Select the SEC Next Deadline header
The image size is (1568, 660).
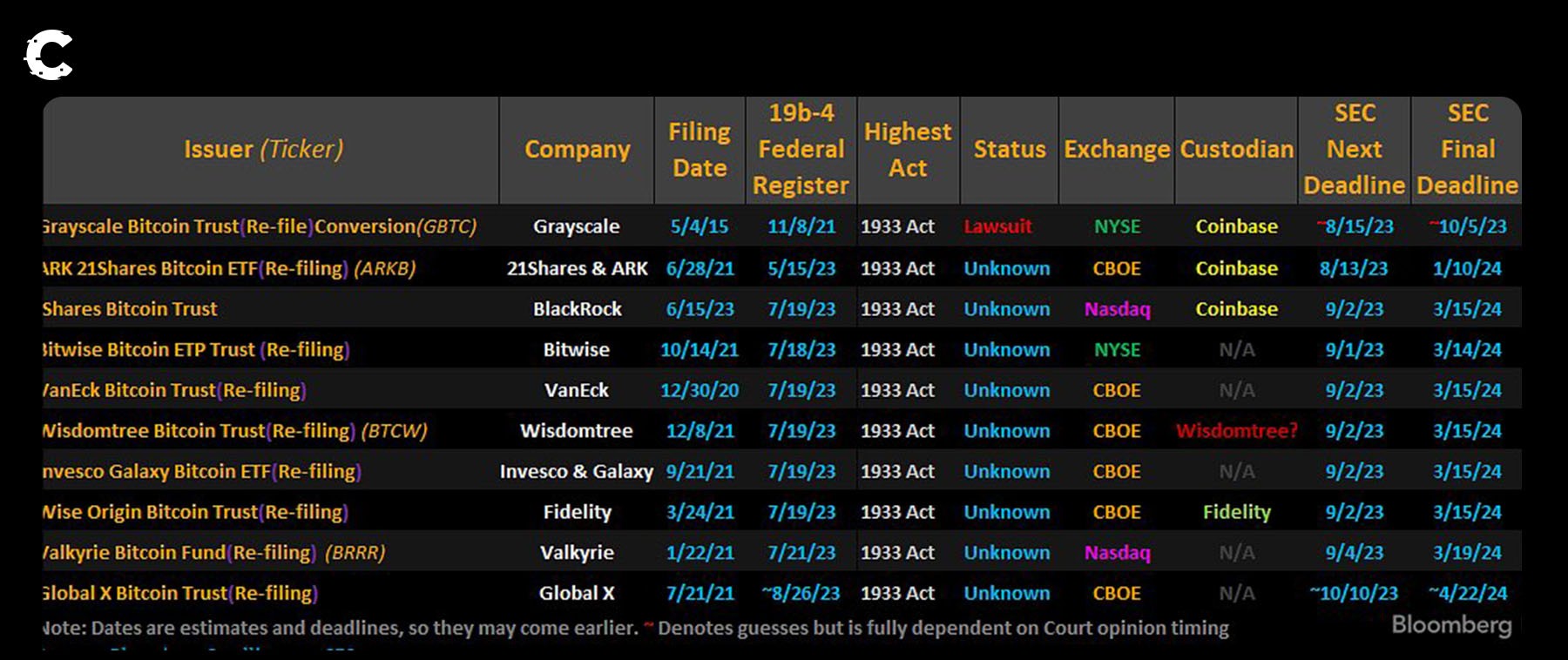(1354, 150)
